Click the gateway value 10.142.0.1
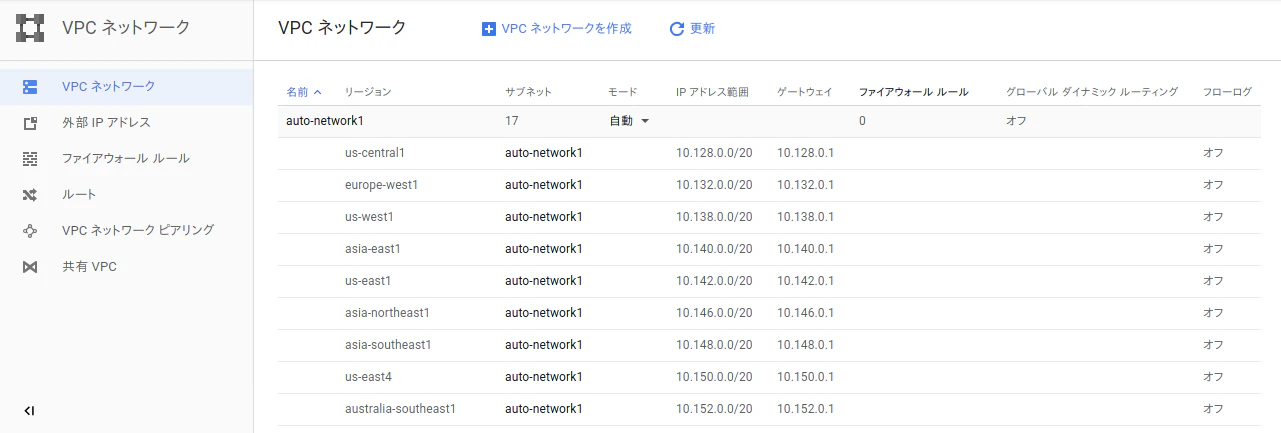The width and height of the screenshot is (1281, 433). coord(806,281)
